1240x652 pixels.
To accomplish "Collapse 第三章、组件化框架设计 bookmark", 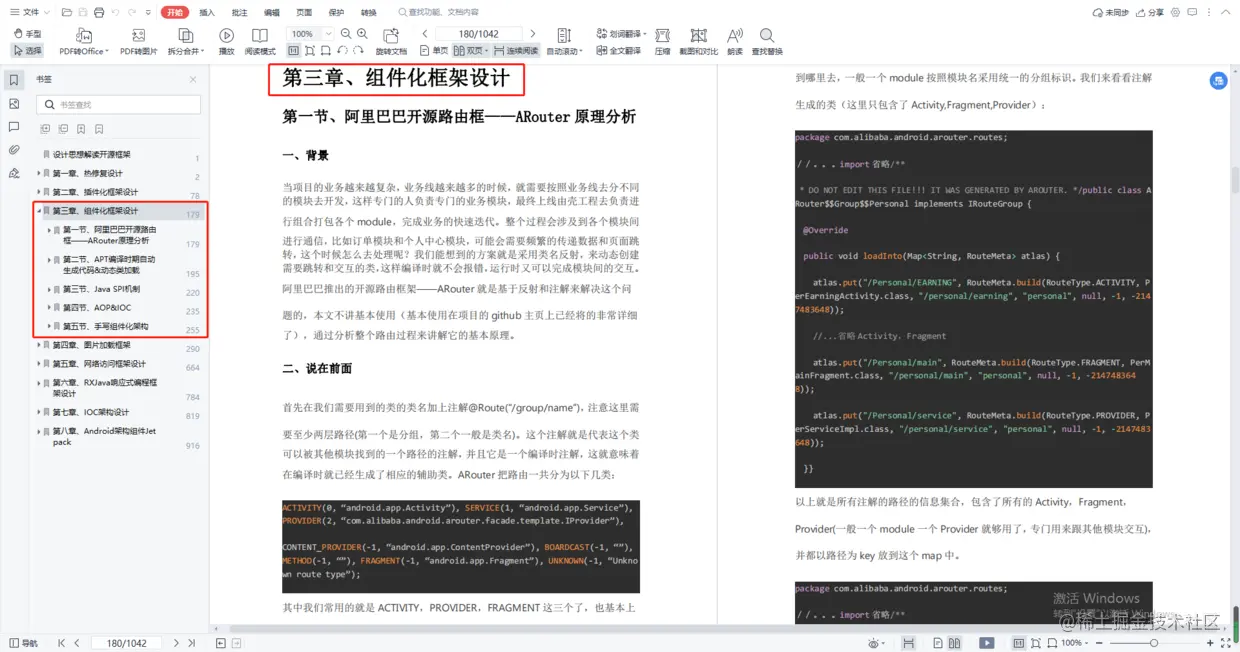I will click(39, 211).
